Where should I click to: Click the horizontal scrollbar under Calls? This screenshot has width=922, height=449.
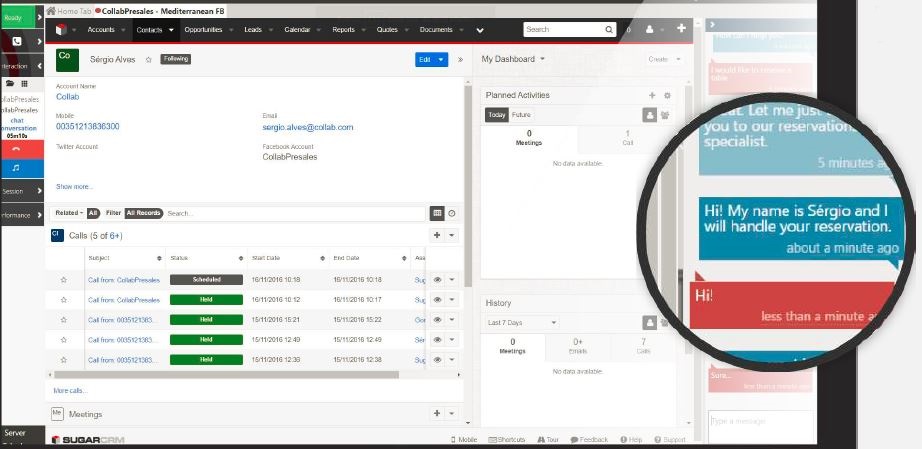(226, 374)
